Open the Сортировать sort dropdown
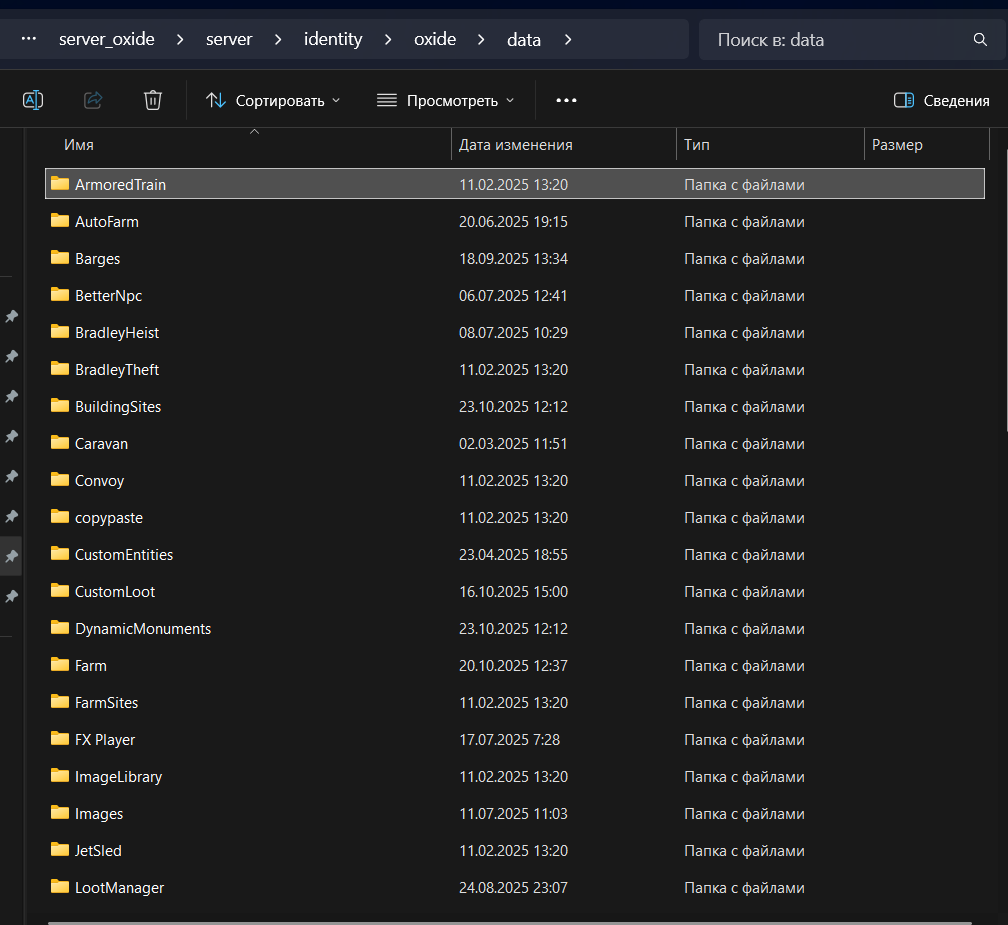Image resolution: width=1008 pixels, height=925 pixels. pyautogui.click(x=273, y=100)
